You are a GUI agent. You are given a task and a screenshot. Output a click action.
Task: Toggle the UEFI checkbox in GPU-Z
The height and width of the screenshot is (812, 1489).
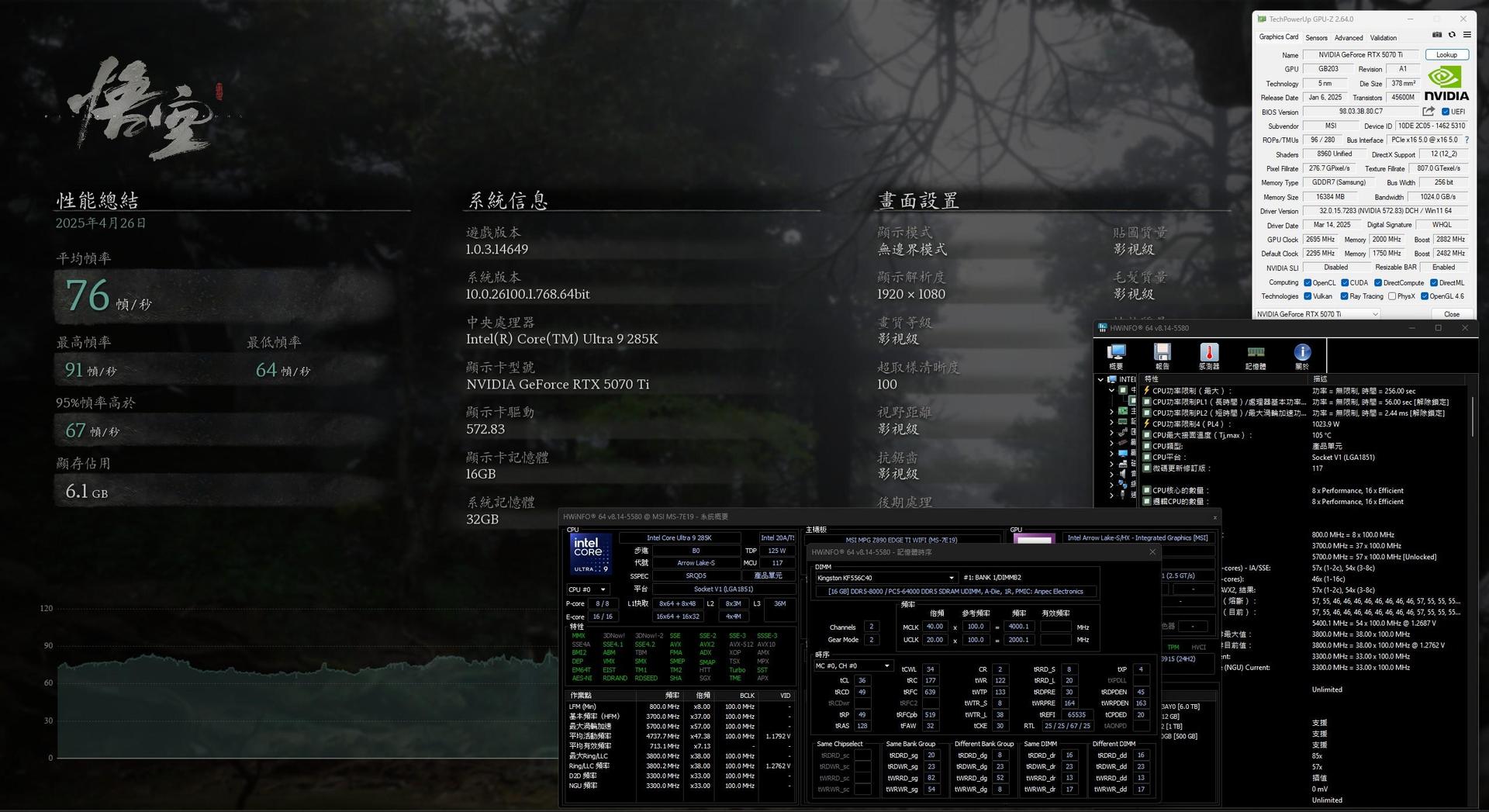coord(1446,112)
